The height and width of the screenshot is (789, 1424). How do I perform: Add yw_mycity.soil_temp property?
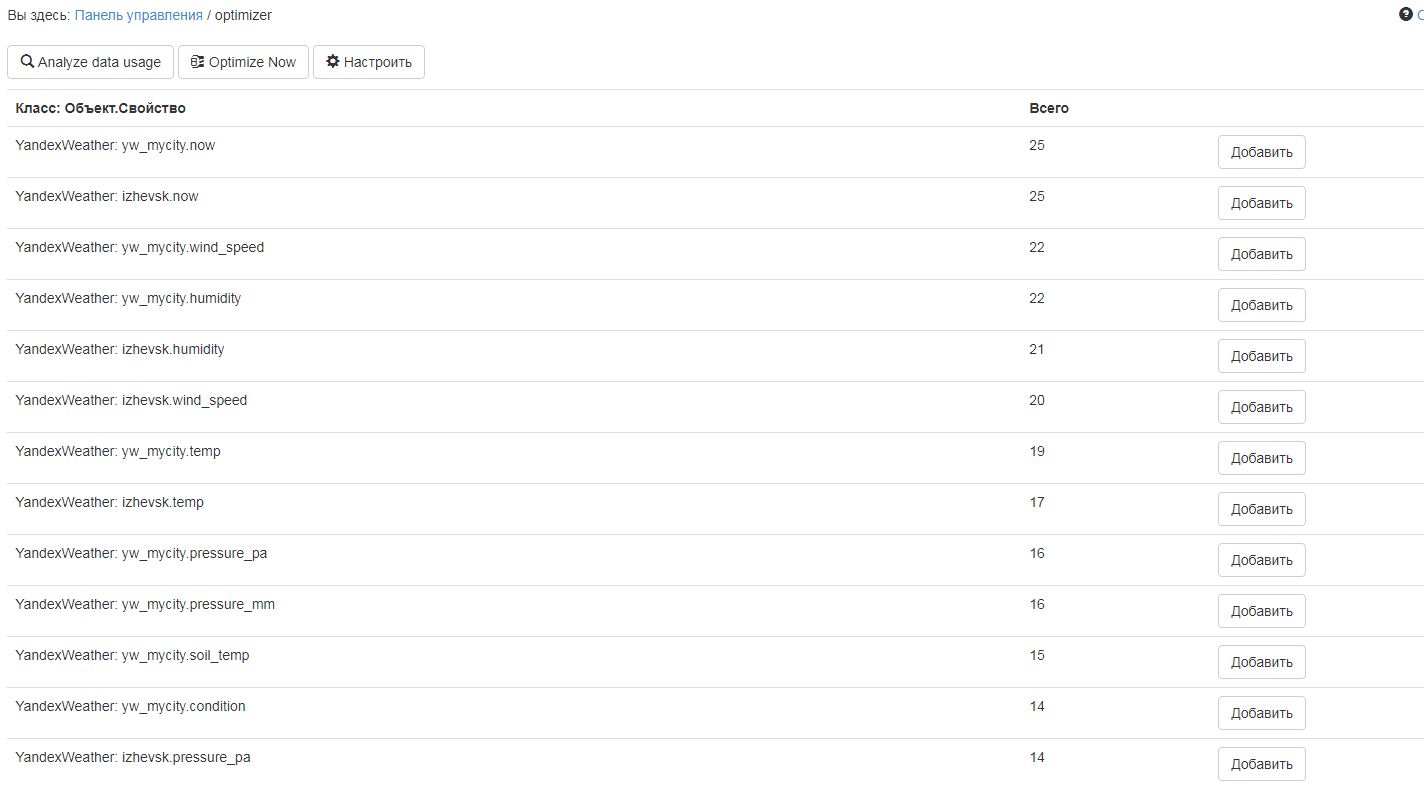tap(1261, 662)
